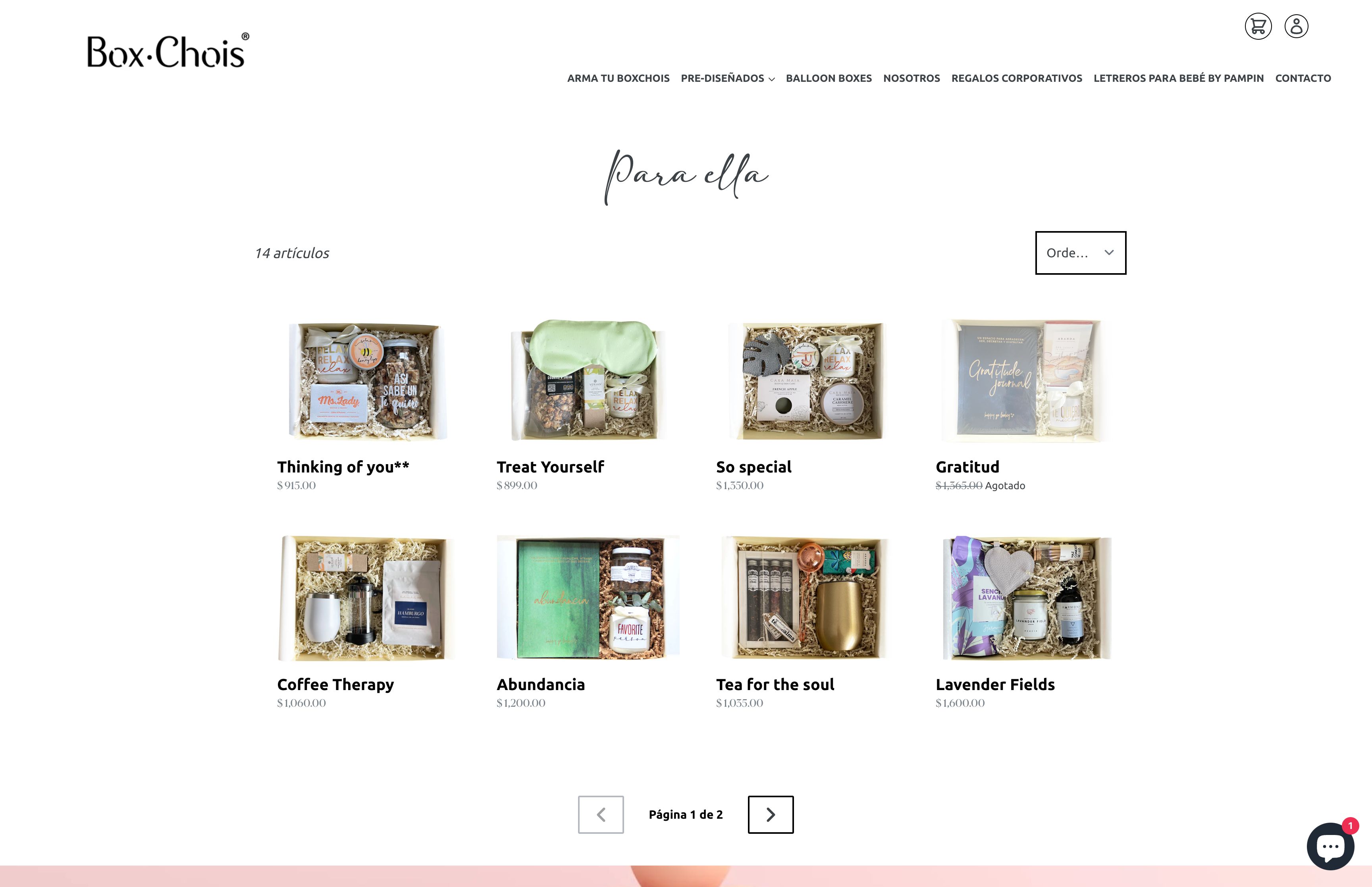The height and width of the screenshot is (887, 1372).
Task: Go to next page arrow
Action: (770, 814)
